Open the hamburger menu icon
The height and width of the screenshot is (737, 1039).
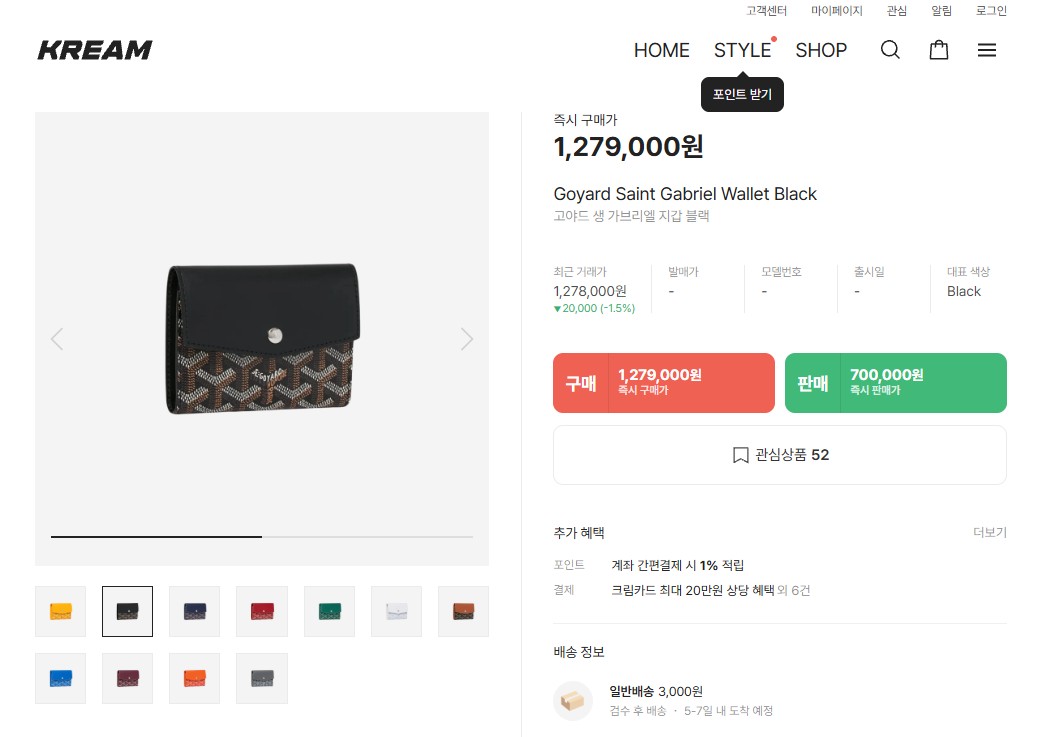point(987,50)
